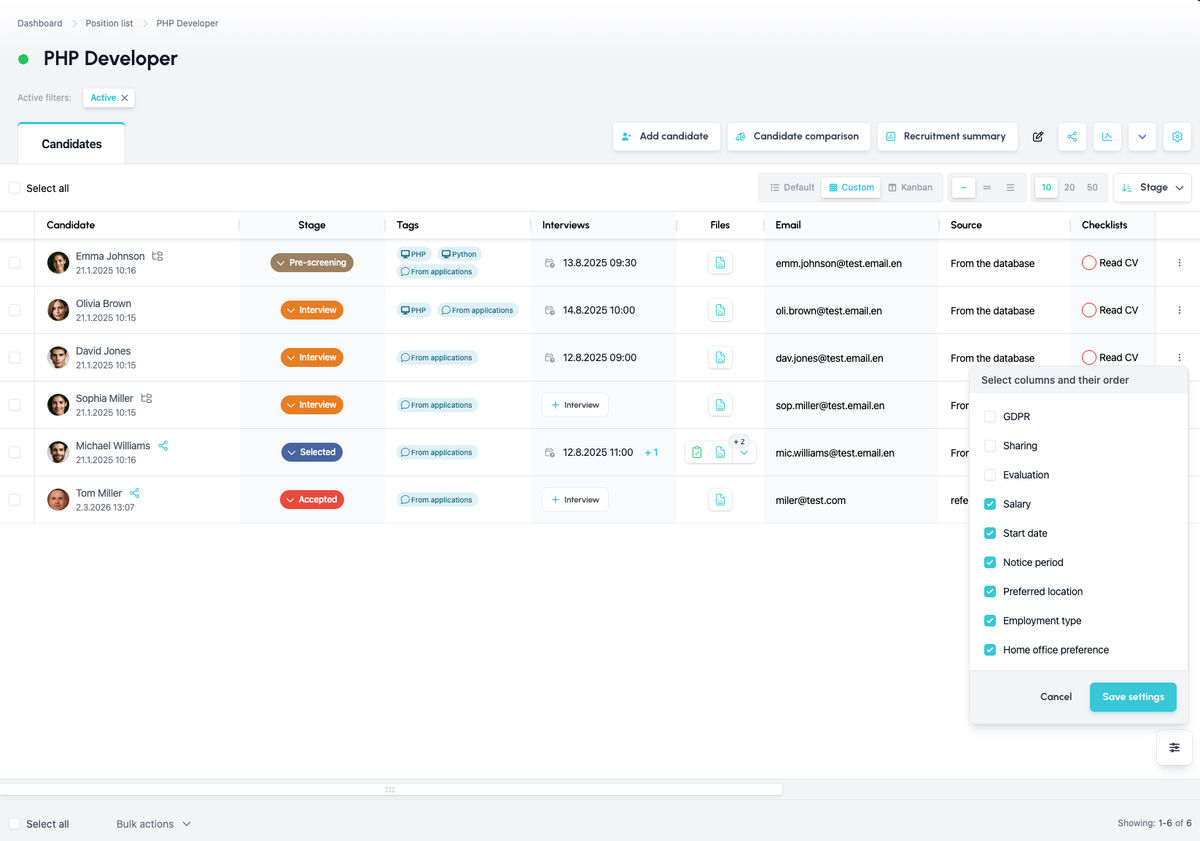1200x841 pixels.
Task: Switch to the Candidates tab
Action: tap(72, 144)
